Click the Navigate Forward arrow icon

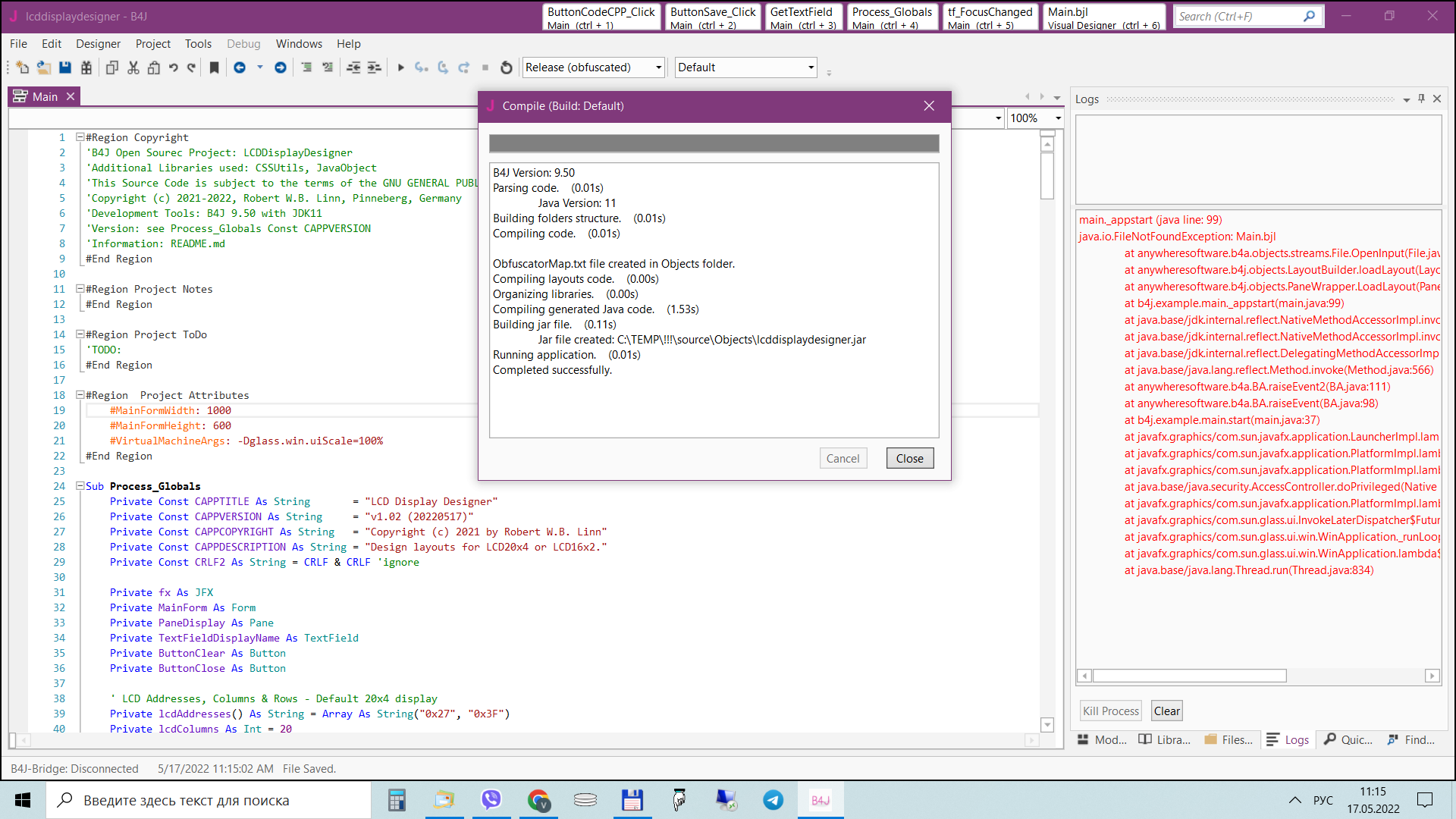pyautogui.click(x=281, y=67)
